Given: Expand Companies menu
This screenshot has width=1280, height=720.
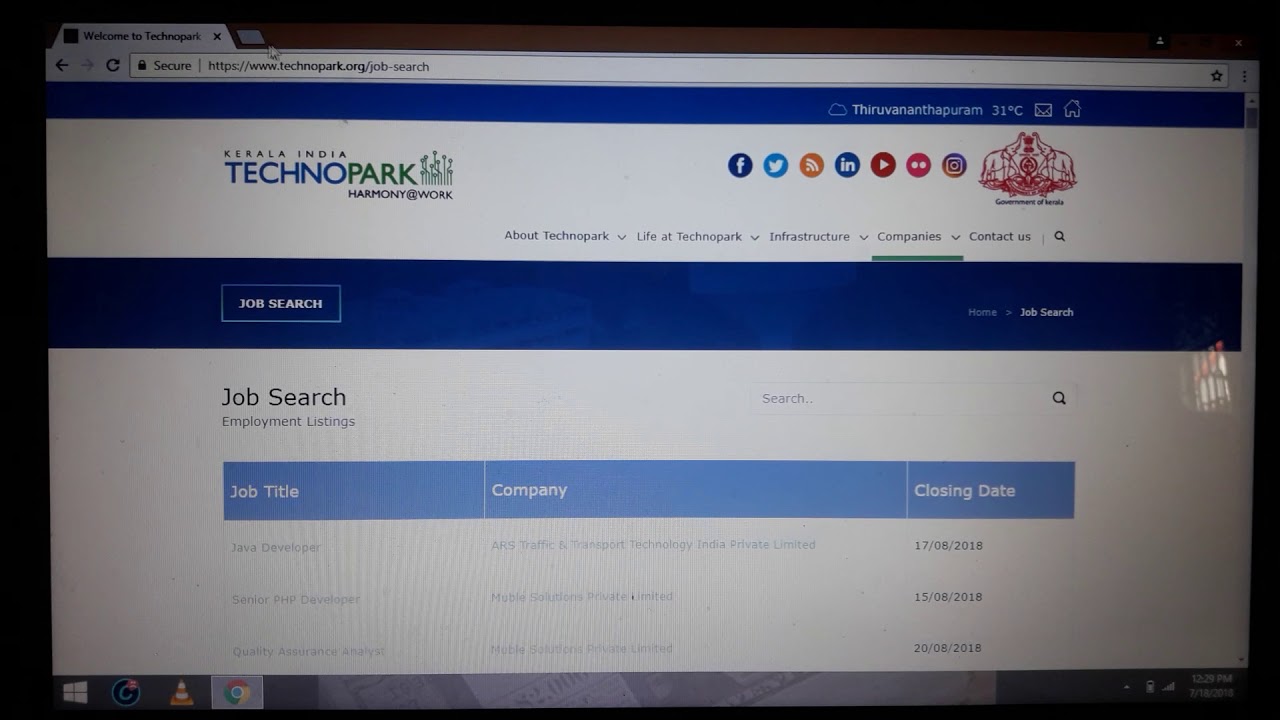Looking at the screenshot, I should coord(919,237).
